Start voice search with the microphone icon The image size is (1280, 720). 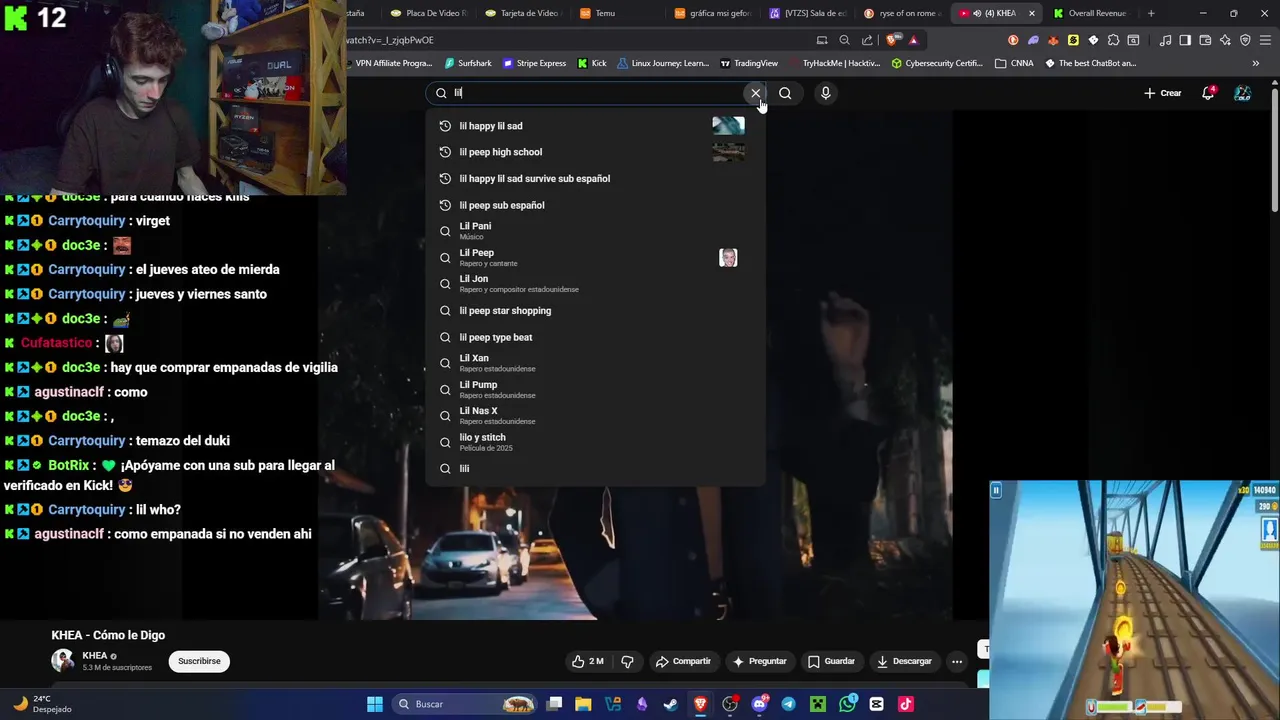825,93
